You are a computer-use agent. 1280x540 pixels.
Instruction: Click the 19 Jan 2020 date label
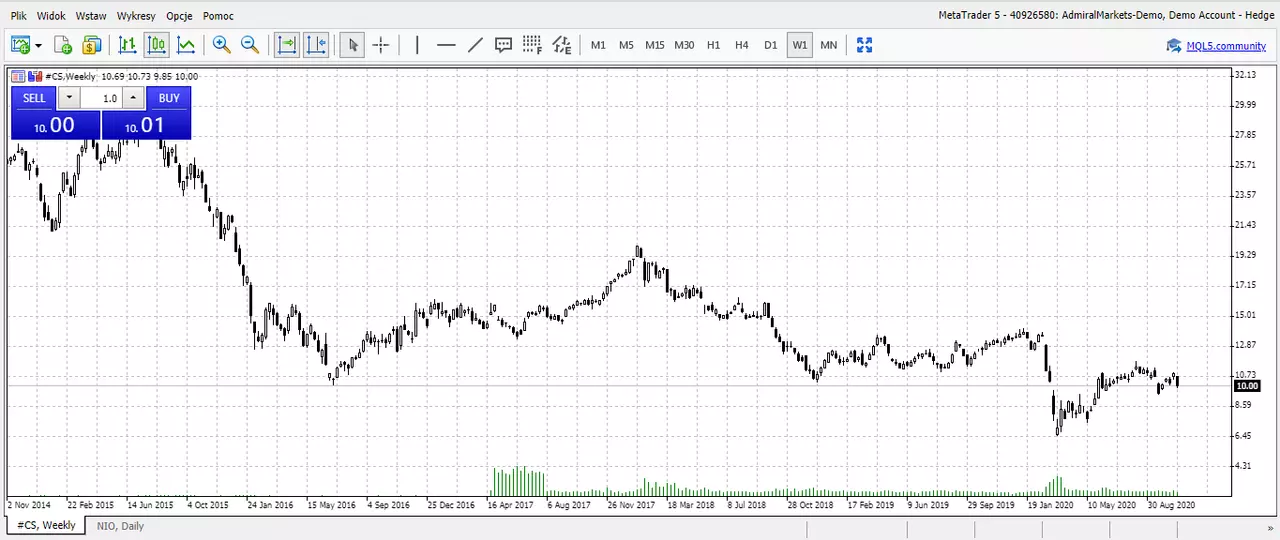pos(1049,505)
